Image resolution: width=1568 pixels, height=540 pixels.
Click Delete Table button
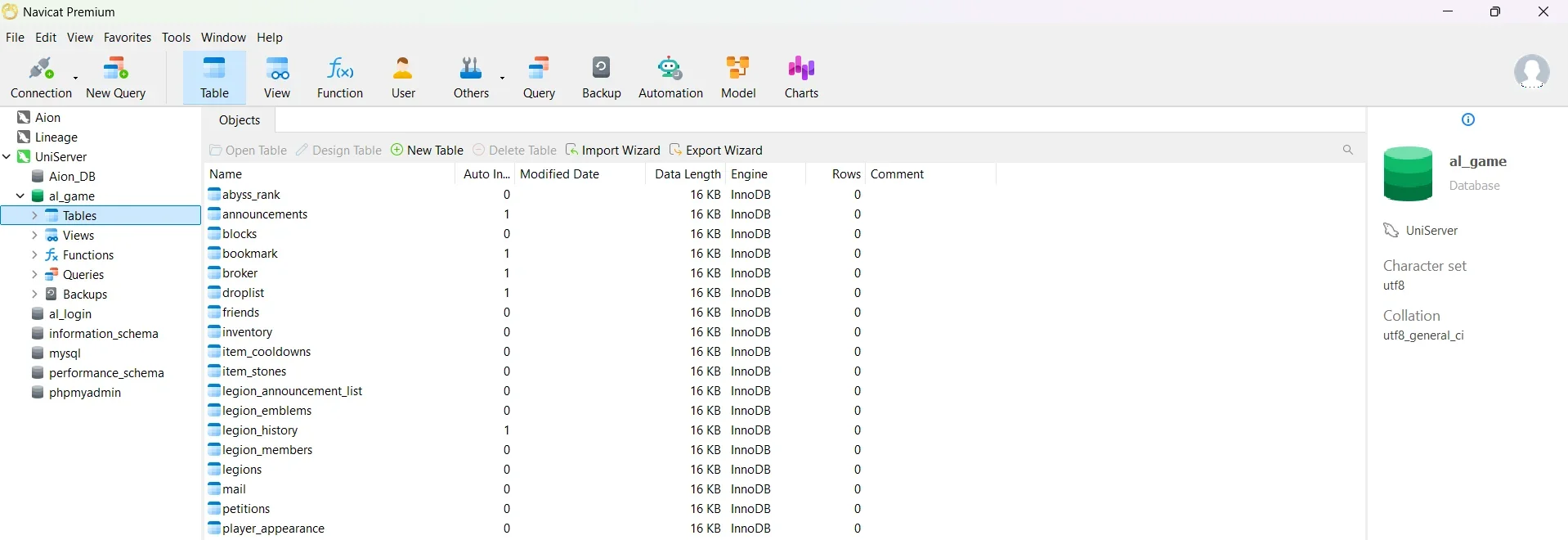[x=515, y=151]
